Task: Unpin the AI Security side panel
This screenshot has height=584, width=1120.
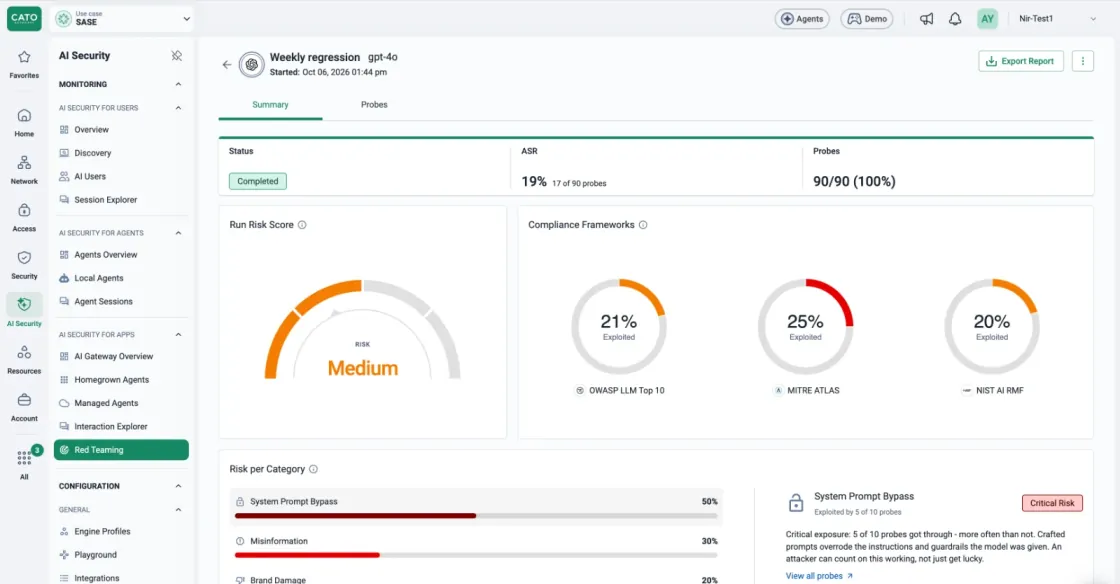Action: [x=176, y=56]
